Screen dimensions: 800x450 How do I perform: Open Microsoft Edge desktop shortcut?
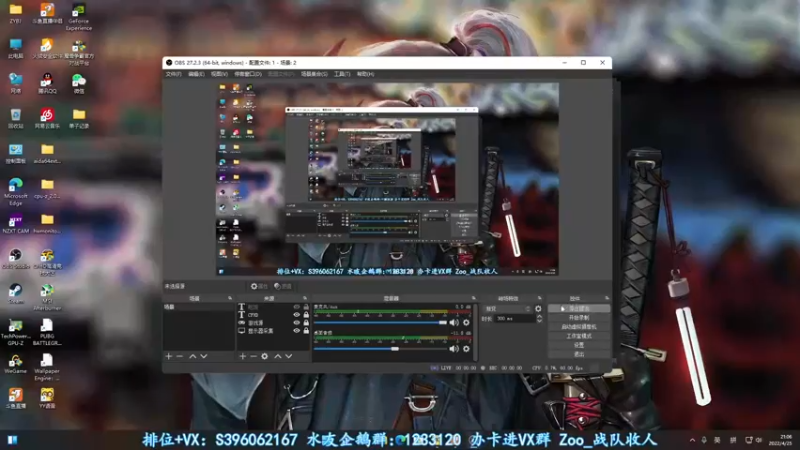click(x=15, y=191)
